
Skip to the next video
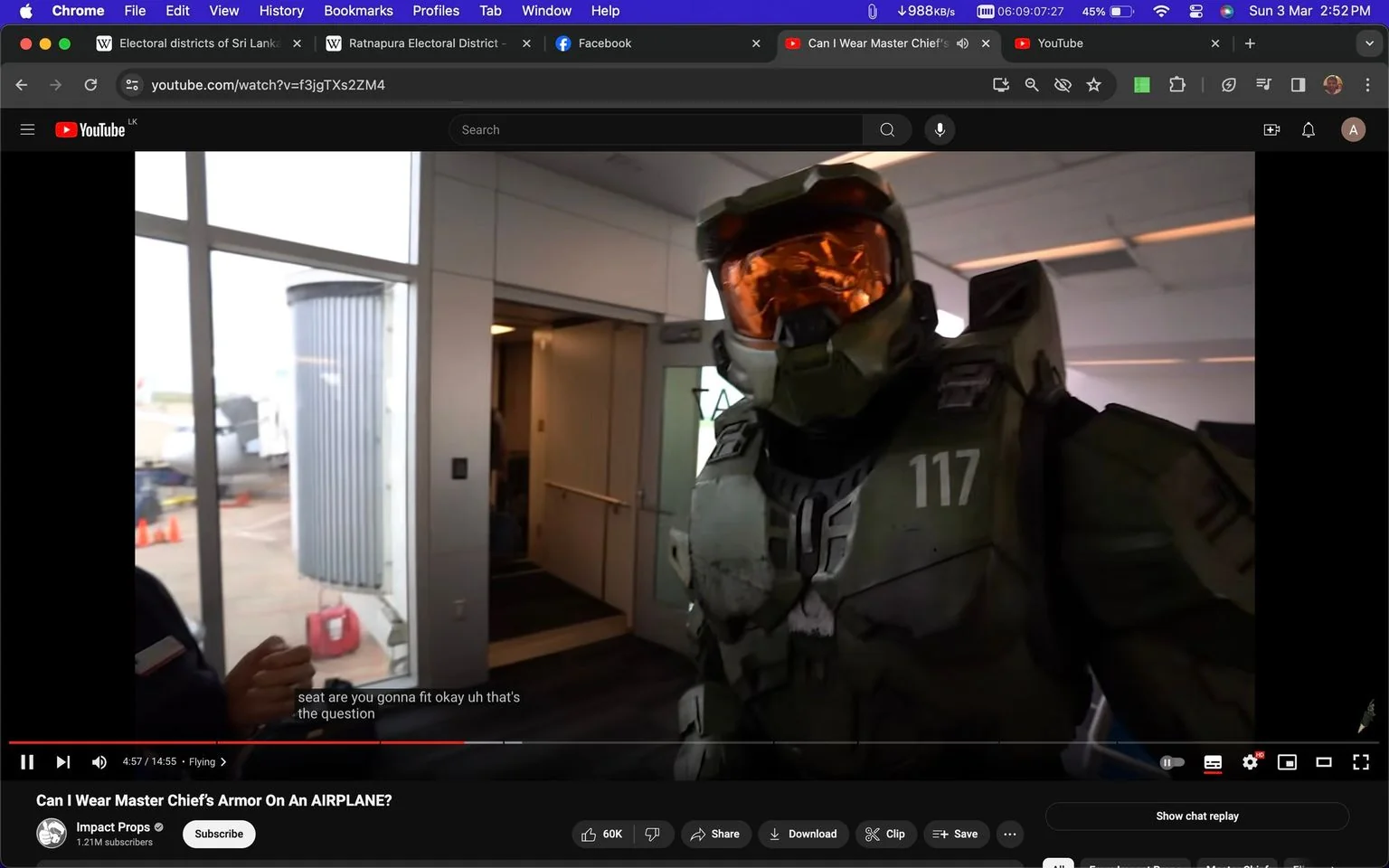tap(62, 762)
